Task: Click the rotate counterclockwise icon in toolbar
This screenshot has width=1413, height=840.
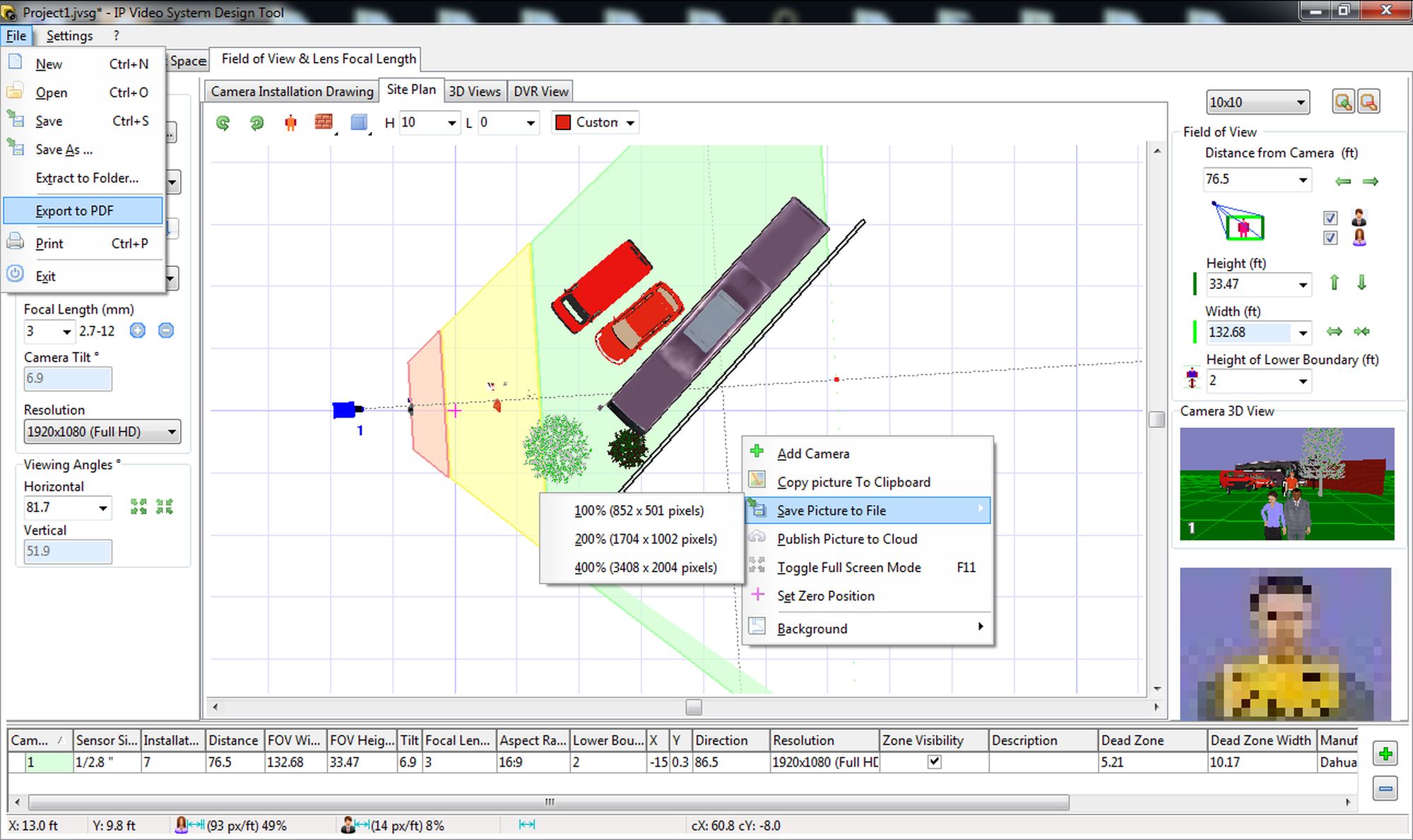Action: (223, 123)
